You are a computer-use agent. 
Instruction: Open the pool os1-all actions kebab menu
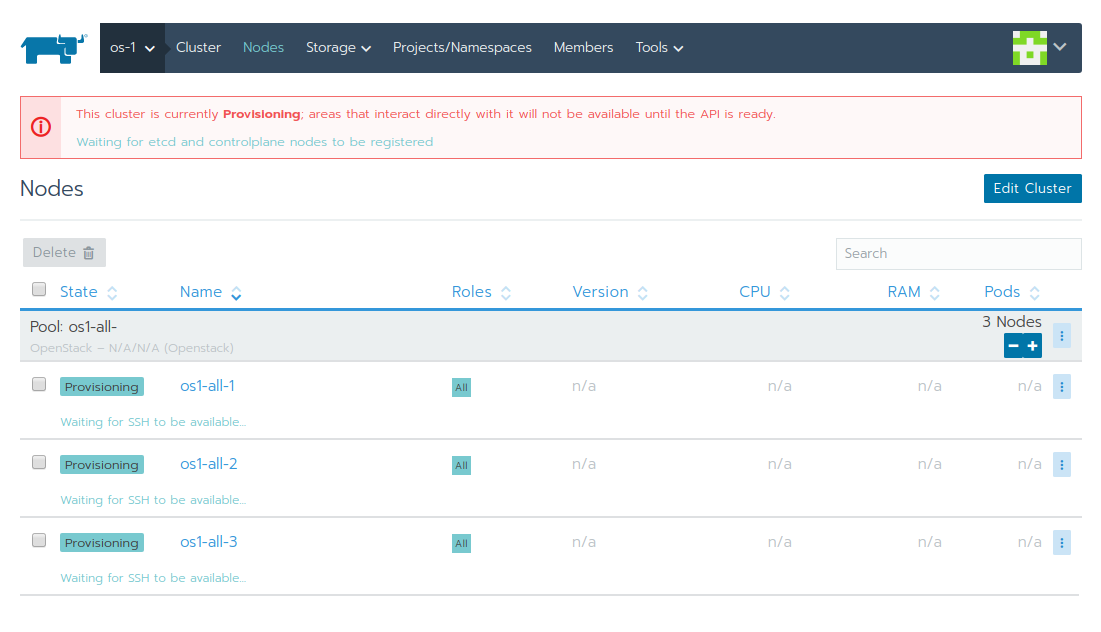point(1061,335)
